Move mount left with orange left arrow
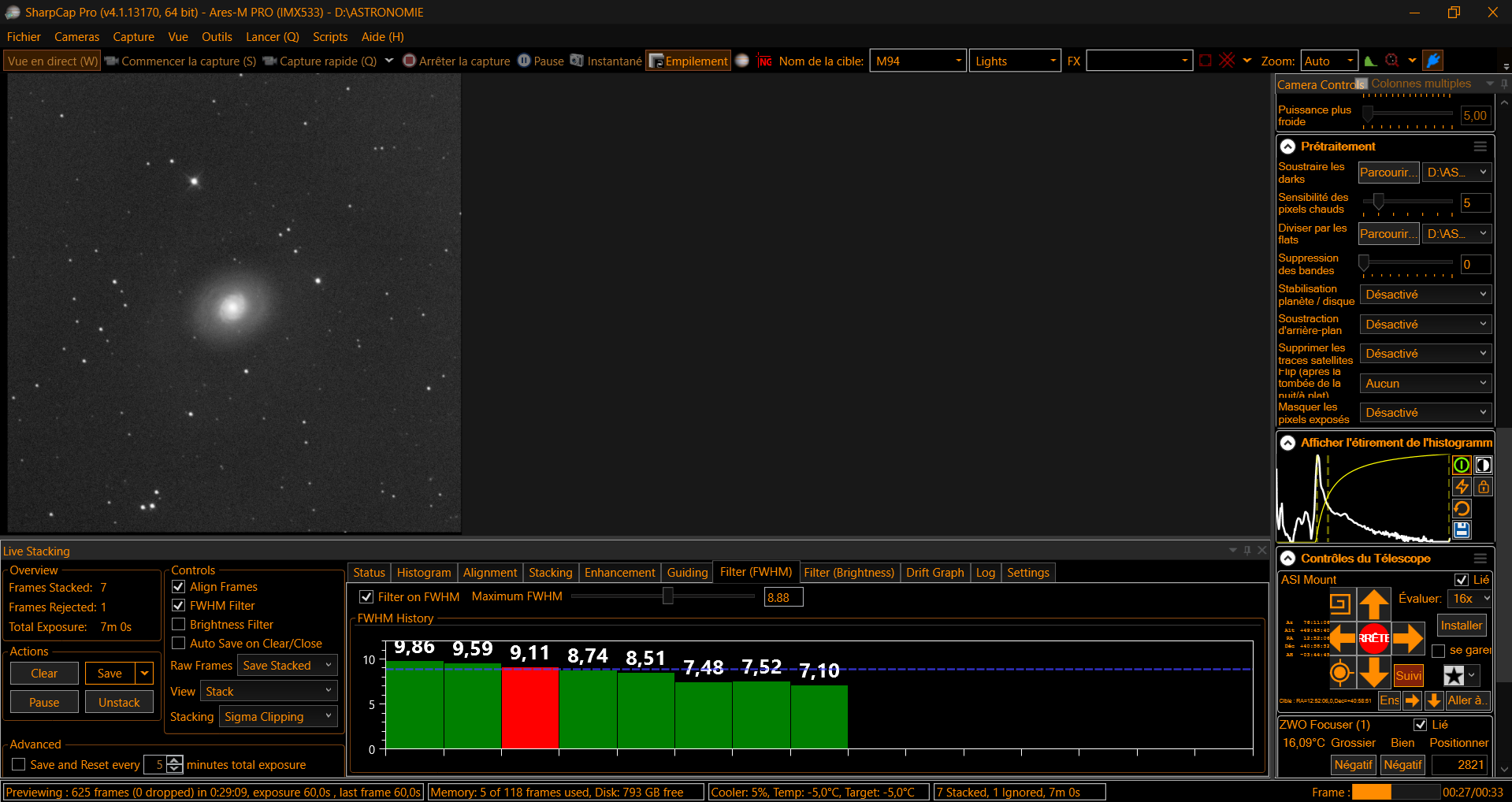The image size is (1512, 802). [1343, 638]
